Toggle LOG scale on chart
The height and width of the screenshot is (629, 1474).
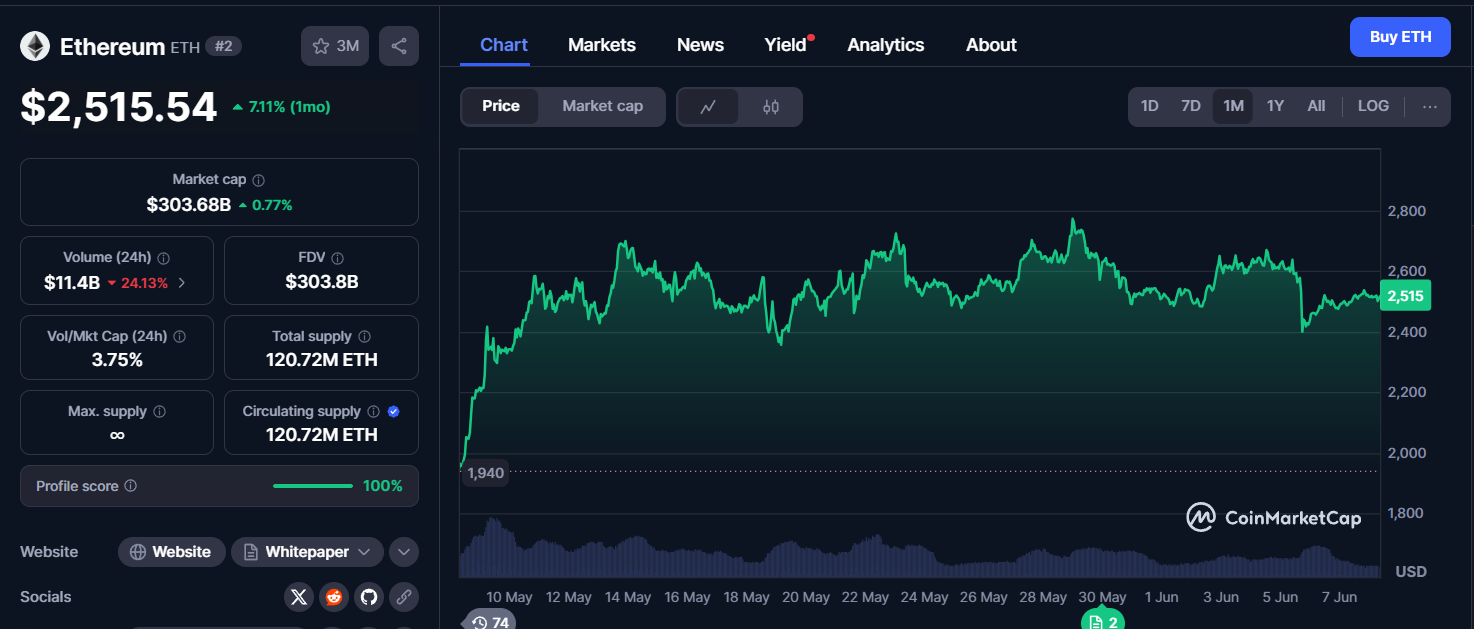pos(1373,106)
